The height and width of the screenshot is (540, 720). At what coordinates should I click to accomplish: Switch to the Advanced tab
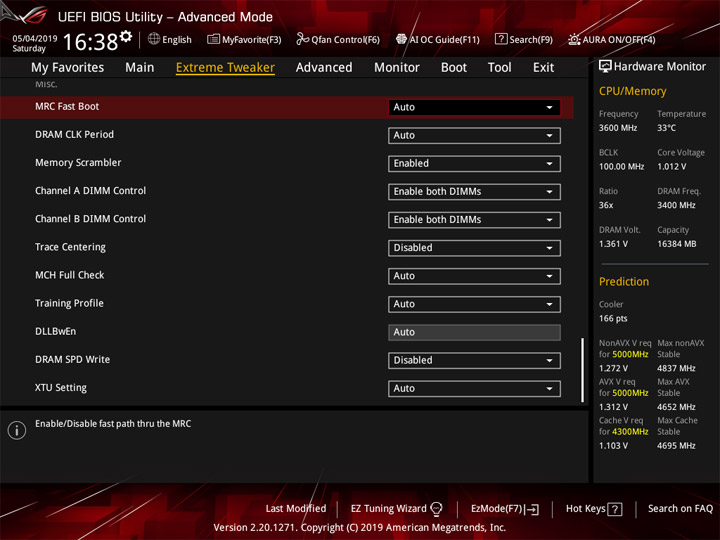(x=324, y=68)
